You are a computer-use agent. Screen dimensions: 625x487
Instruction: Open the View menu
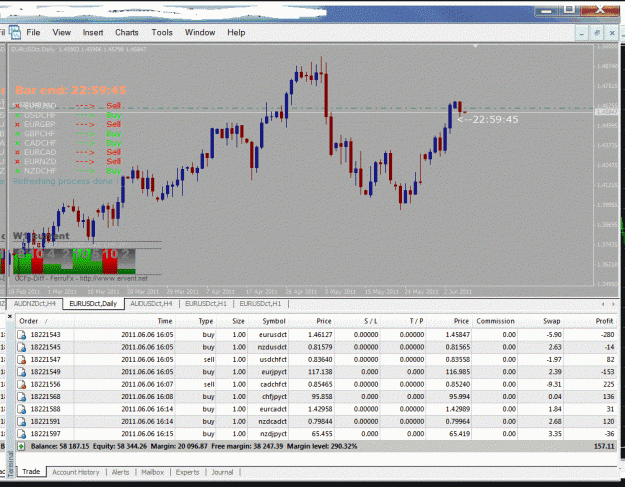[x=61, y=32]
